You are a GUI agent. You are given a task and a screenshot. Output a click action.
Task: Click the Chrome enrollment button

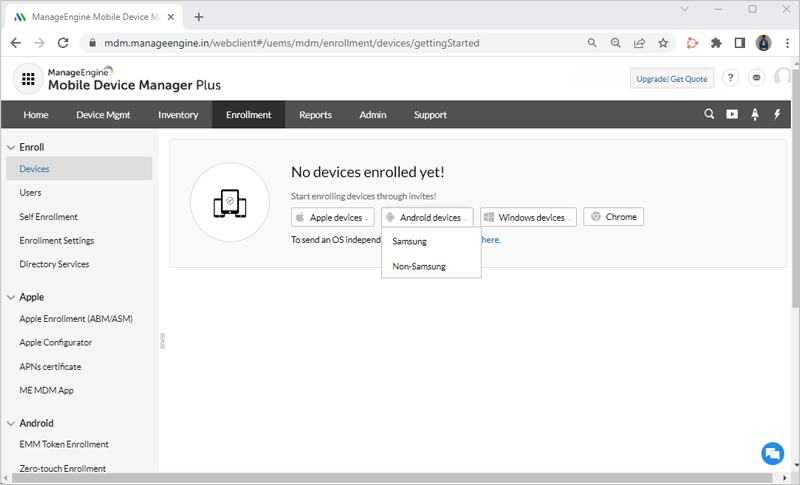[613, 217]
